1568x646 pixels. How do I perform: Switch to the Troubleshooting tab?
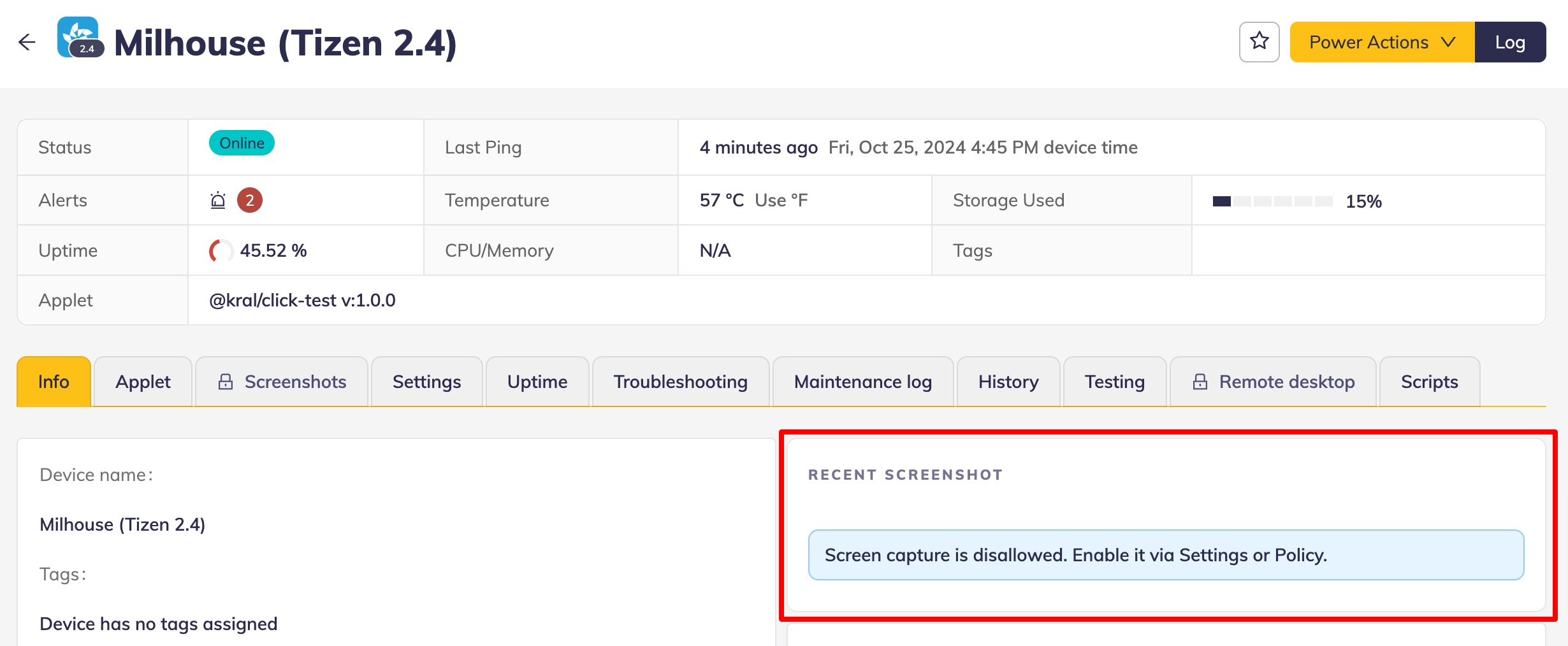[x=680, y=382]
